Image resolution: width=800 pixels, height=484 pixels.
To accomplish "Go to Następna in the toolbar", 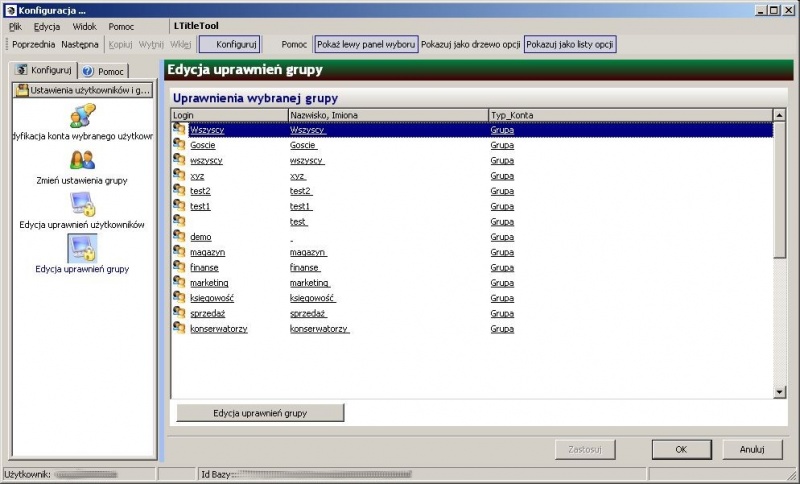I will coord(80,44).
